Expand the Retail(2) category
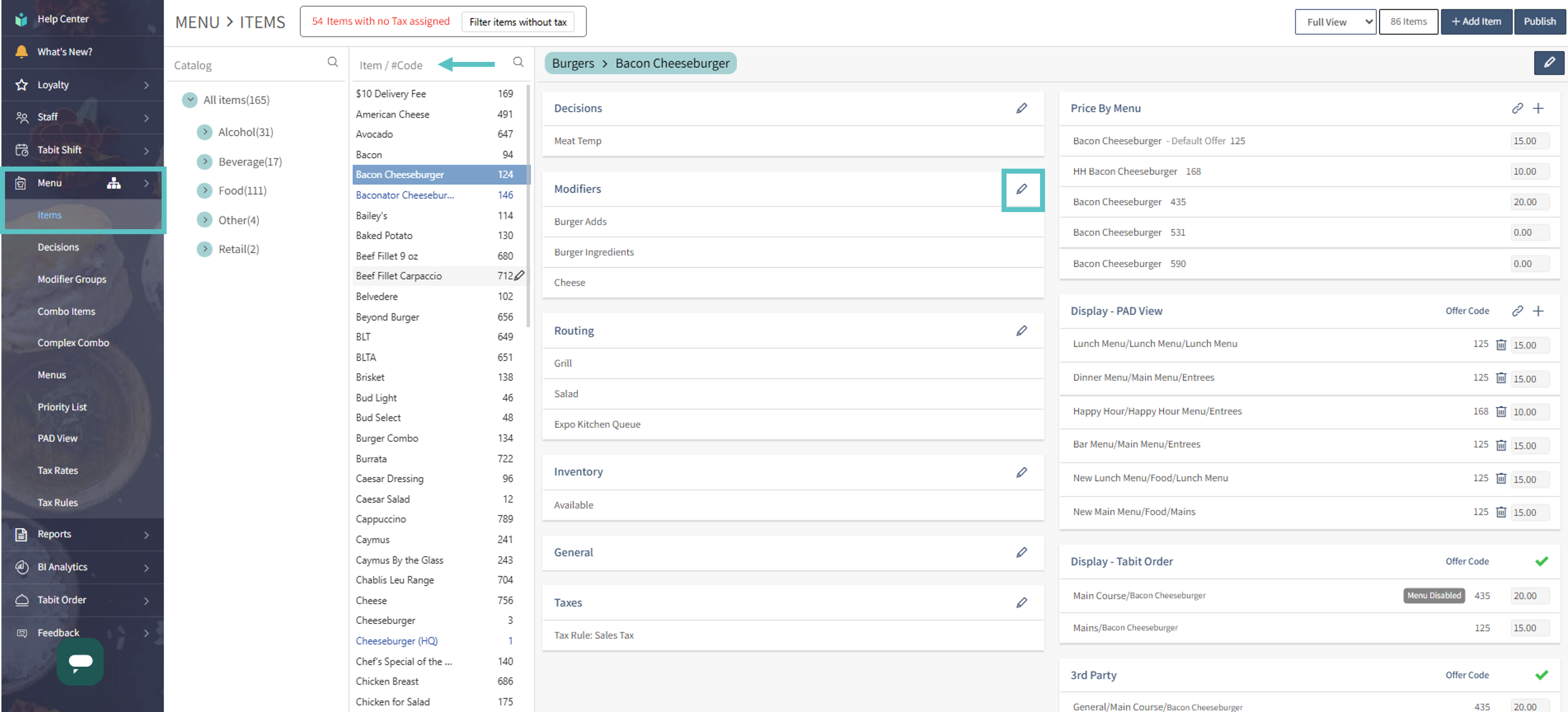1568x712 pixels. coord(205,249)
